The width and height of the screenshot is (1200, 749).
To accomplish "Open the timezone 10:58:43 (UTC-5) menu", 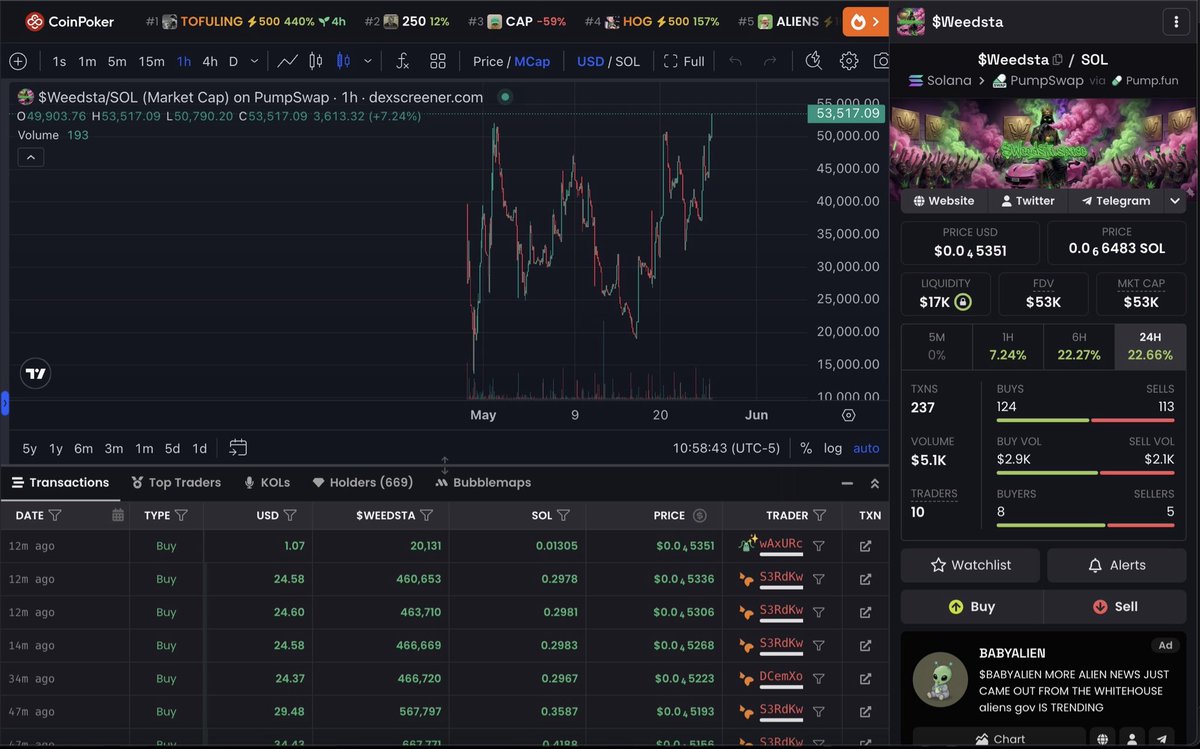I will point(726,448).
